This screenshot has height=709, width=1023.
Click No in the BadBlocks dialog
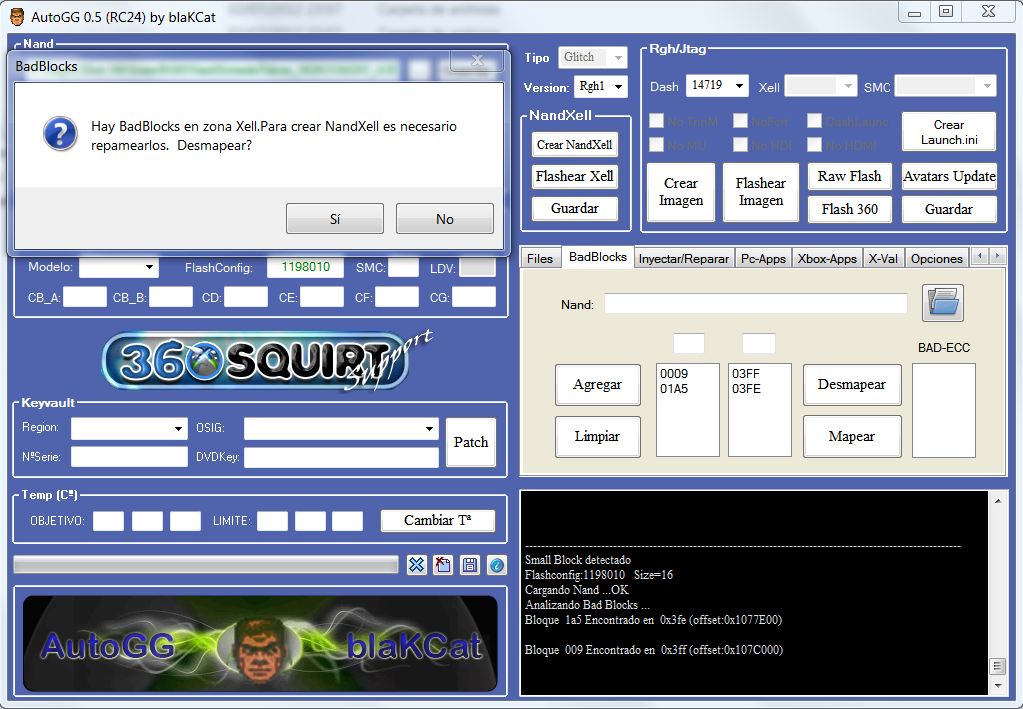[x=444, y=219]
